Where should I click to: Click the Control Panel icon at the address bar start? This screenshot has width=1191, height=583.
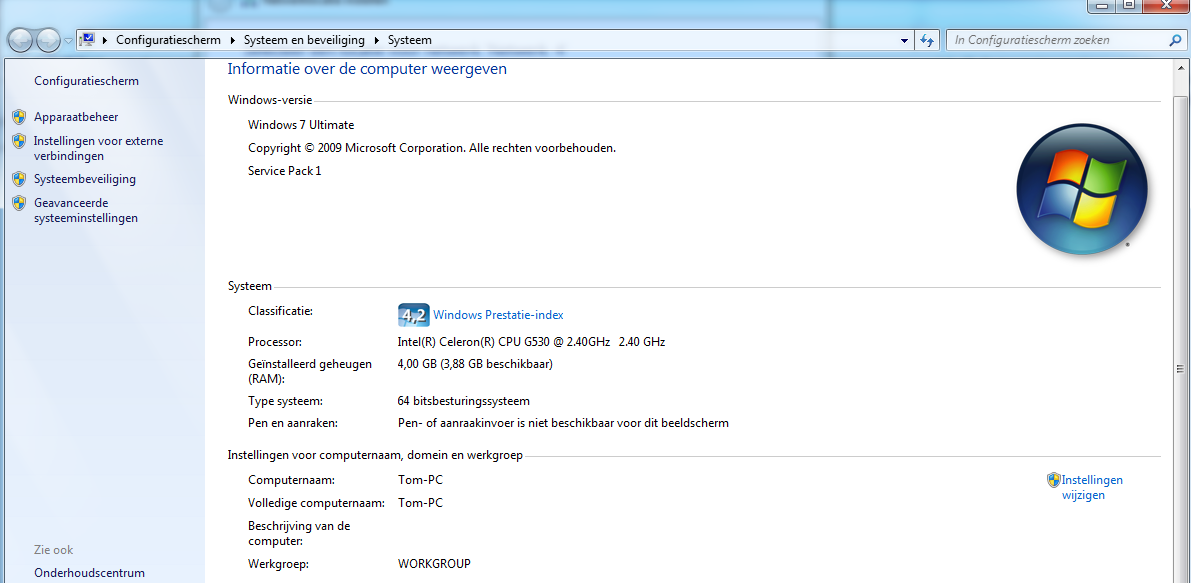[88, 40]
